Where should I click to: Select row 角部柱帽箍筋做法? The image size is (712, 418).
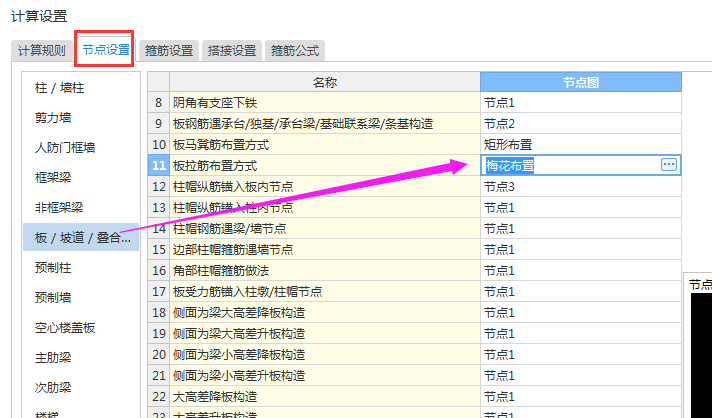(x=325, y=270)
